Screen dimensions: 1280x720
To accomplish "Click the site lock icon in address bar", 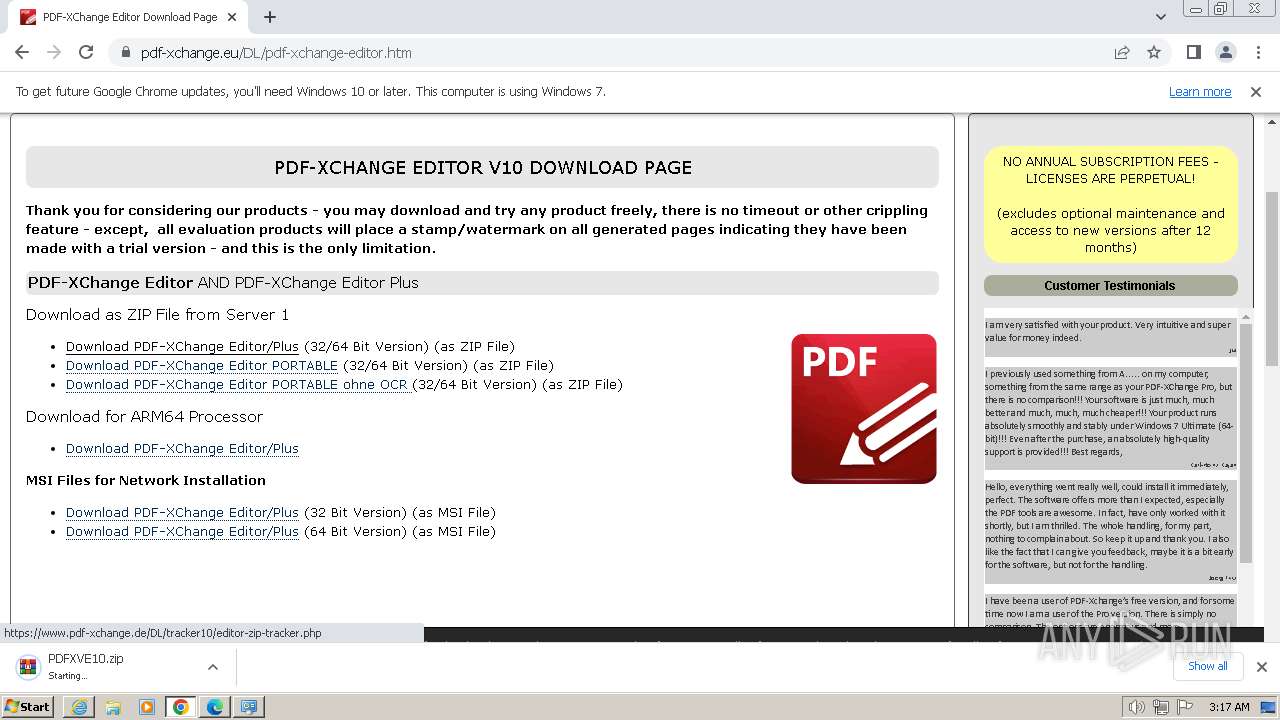I will 125,52.
